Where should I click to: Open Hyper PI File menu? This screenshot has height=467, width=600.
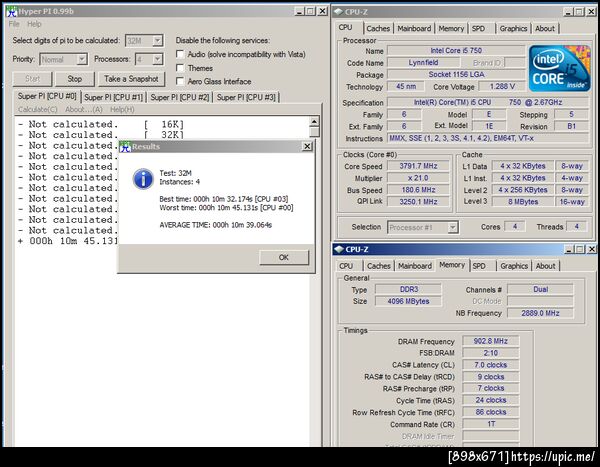[x=14, y=24]
